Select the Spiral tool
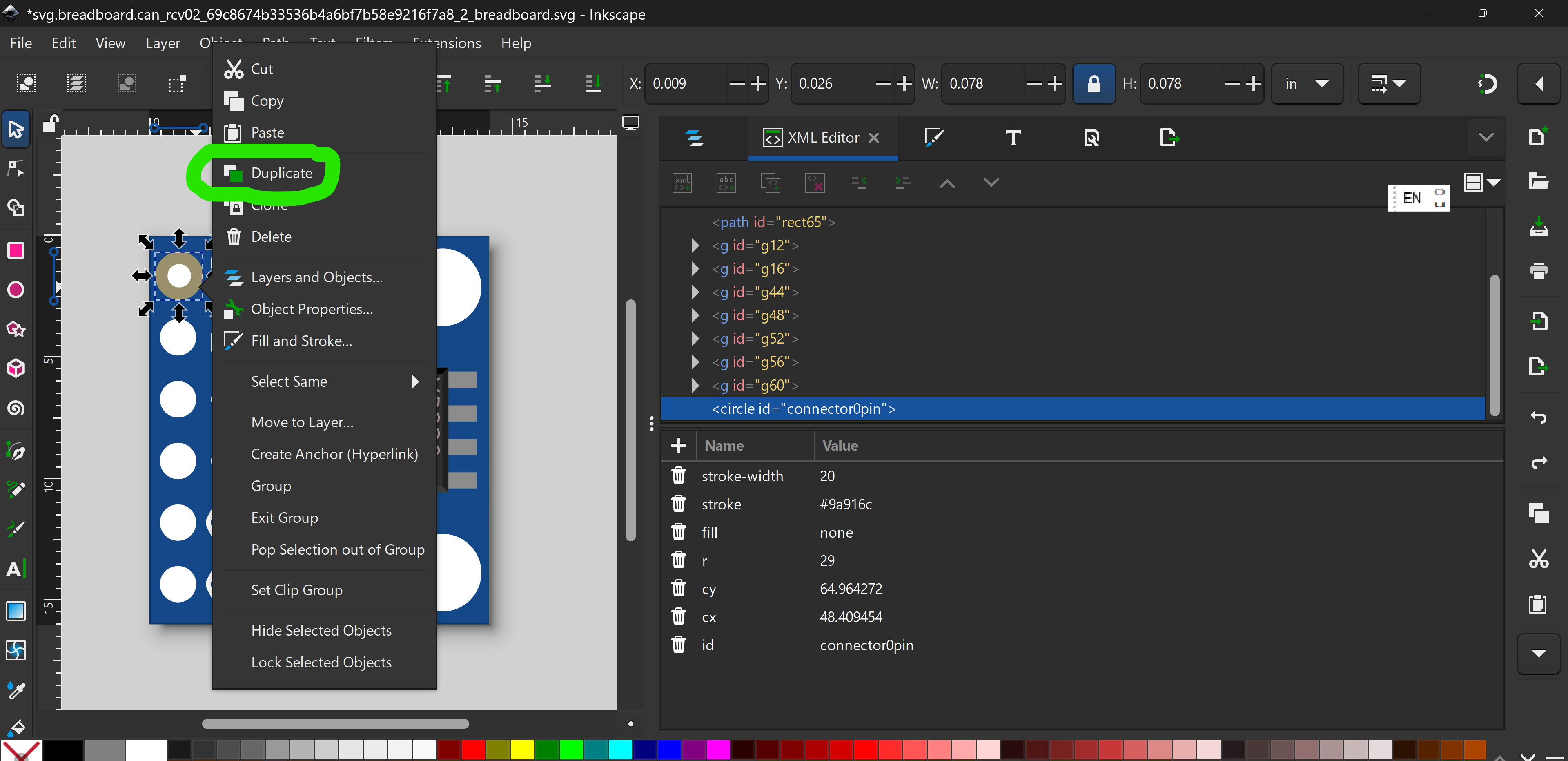The height and width of the screenshot is (761, 1568). (16, 407)
